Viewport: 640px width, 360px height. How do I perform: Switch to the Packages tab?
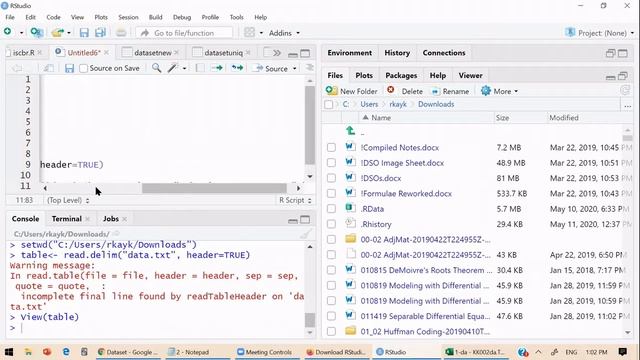pyautogui.click(x=401, y=75)
